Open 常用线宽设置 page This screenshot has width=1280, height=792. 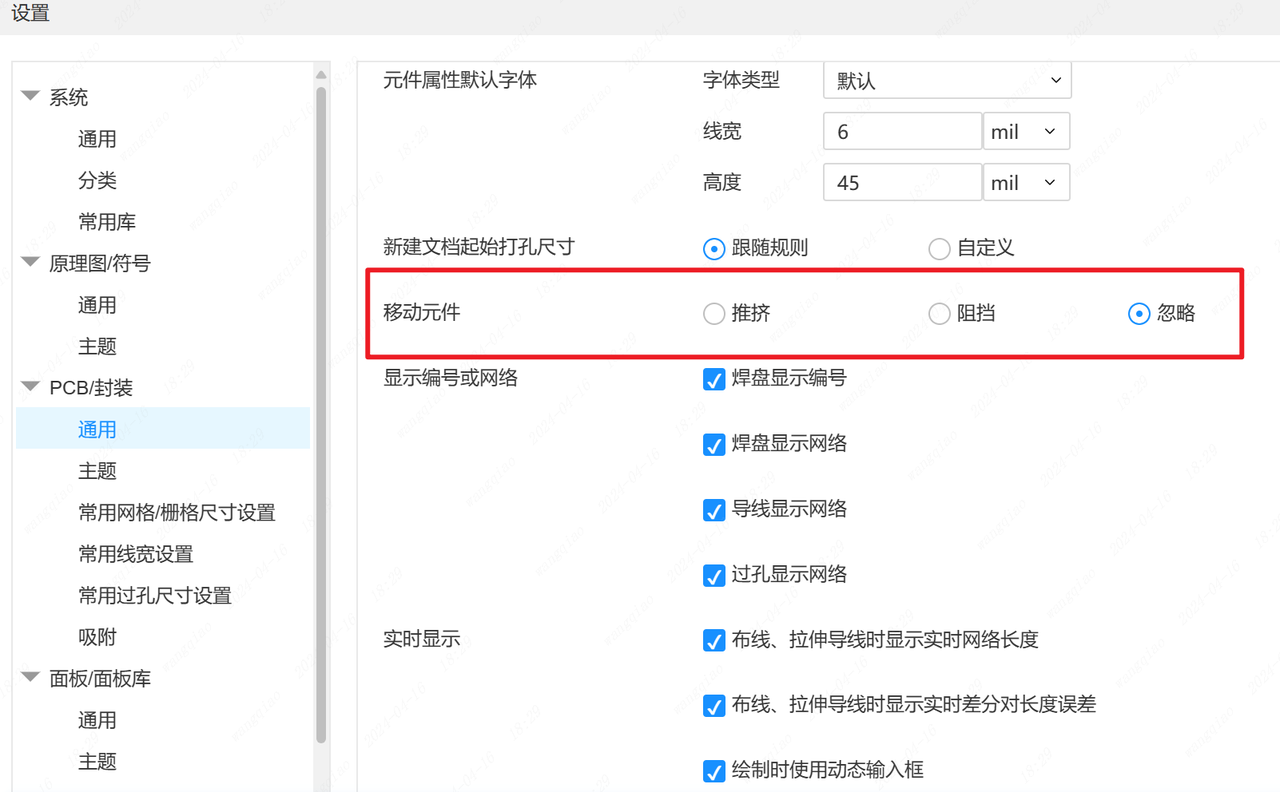coord(136,554)
